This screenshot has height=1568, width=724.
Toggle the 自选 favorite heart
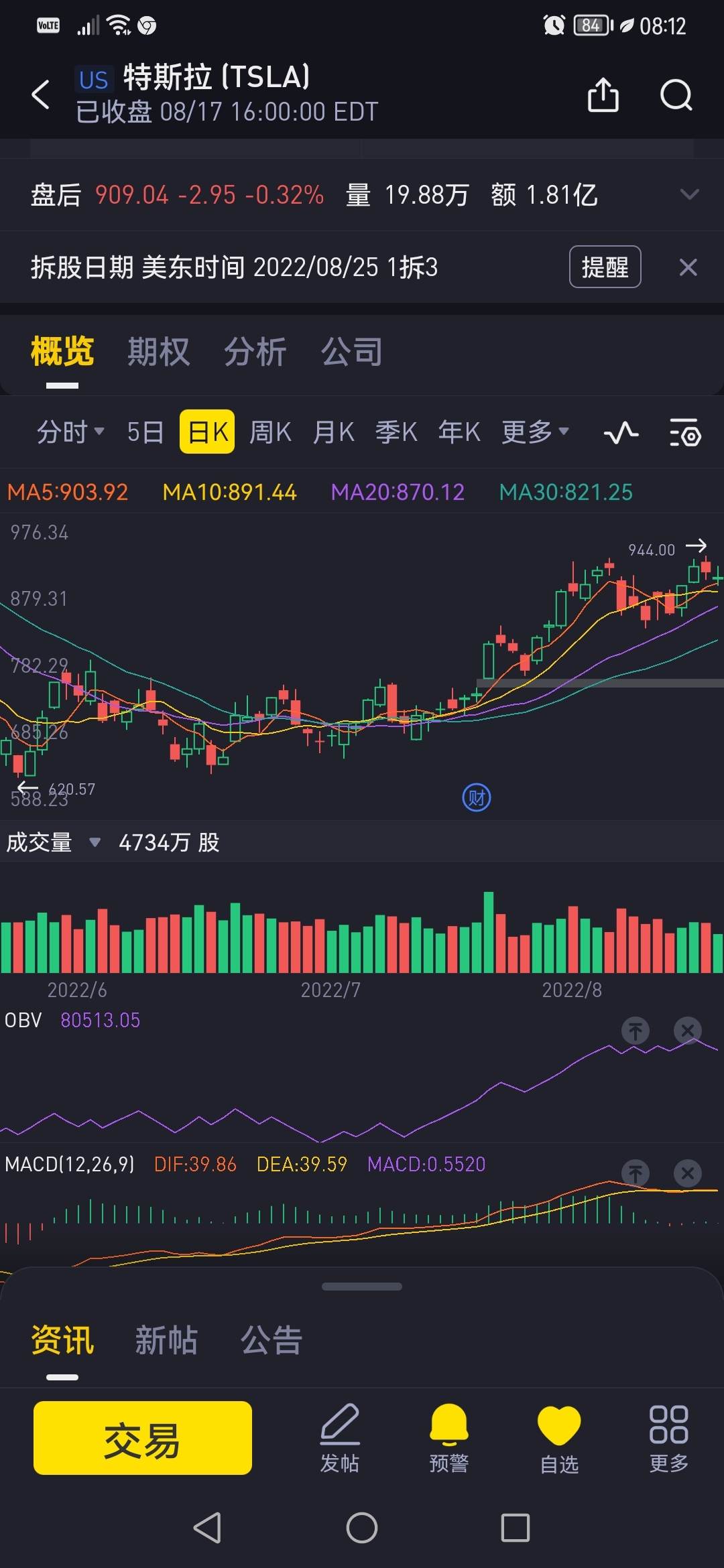tap(559, 1438)
